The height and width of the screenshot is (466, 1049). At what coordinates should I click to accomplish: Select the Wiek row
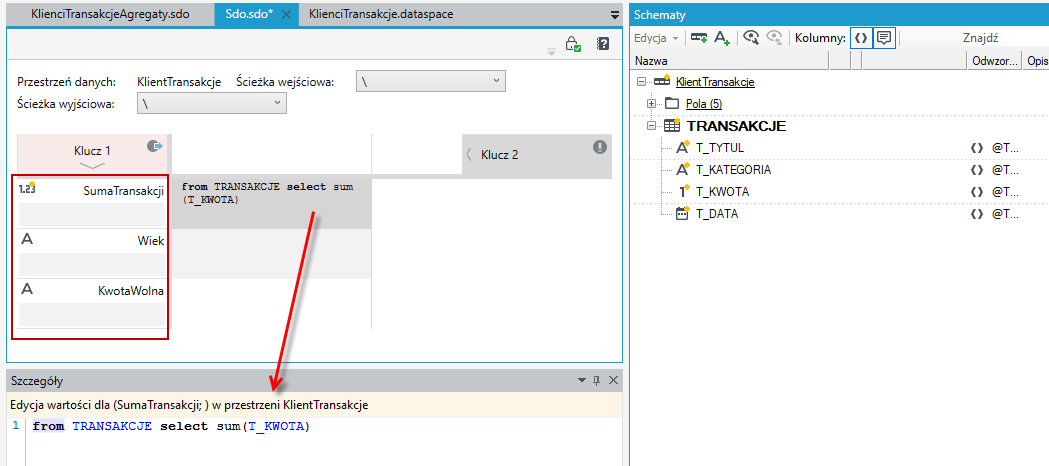pos(91,253)
